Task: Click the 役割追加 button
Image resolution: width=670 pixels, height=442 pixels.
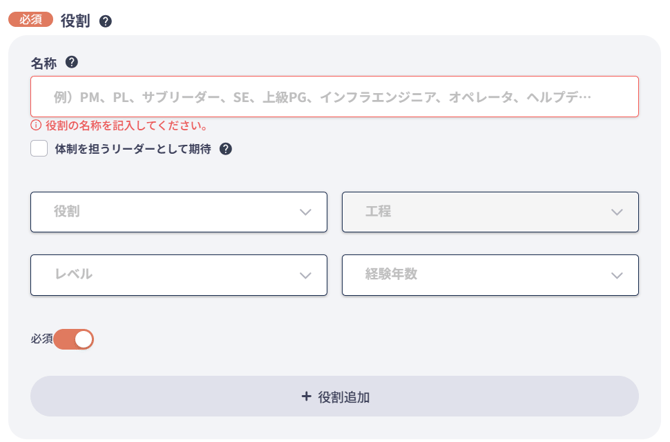Action: click(335, 396)
